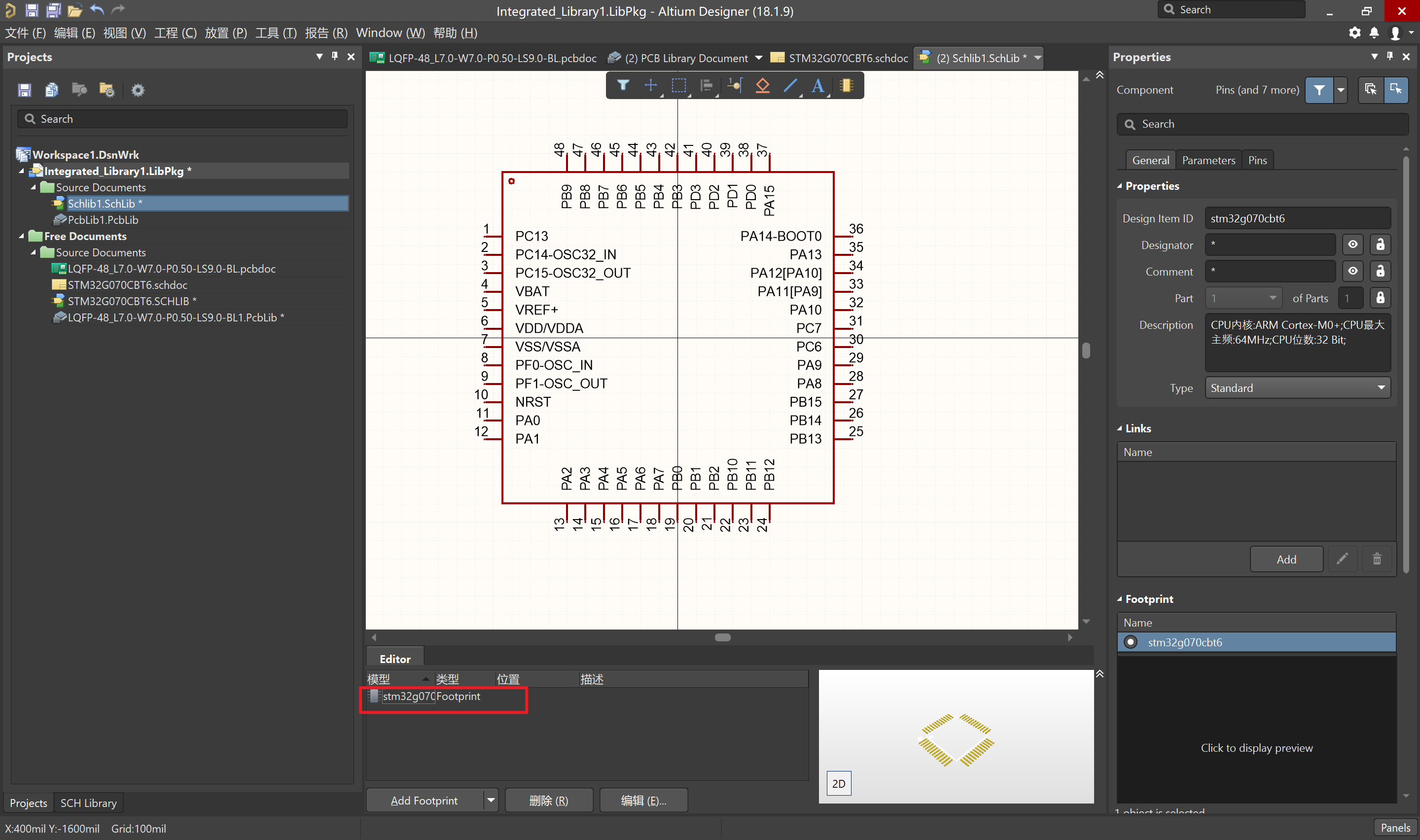Edit the selected link with the pencil icon
The width and height of the screenshot is (1420, 840).
pos(1342,559)
